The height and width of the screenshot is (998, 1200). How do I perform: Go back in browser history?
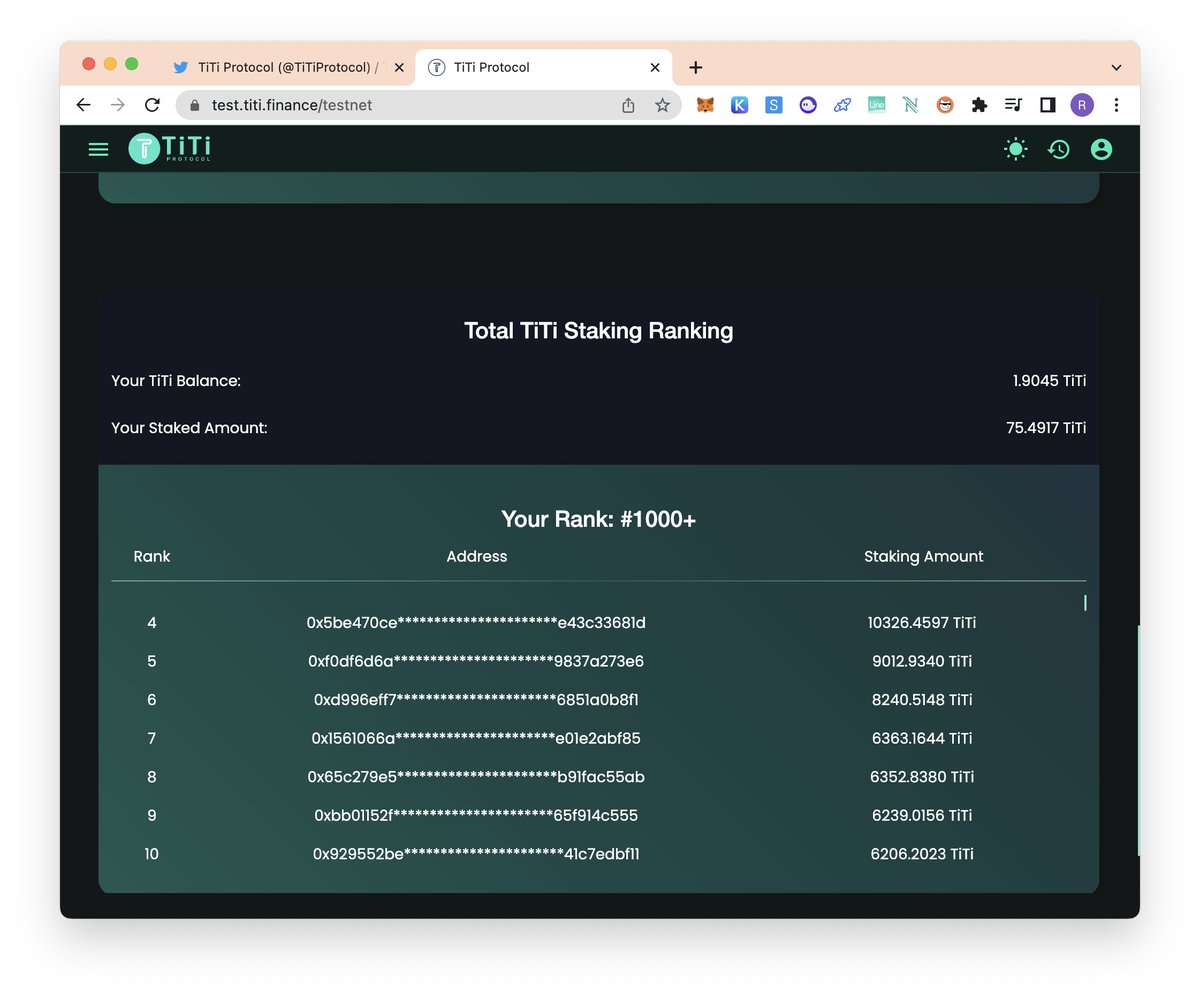click(83, 105)
